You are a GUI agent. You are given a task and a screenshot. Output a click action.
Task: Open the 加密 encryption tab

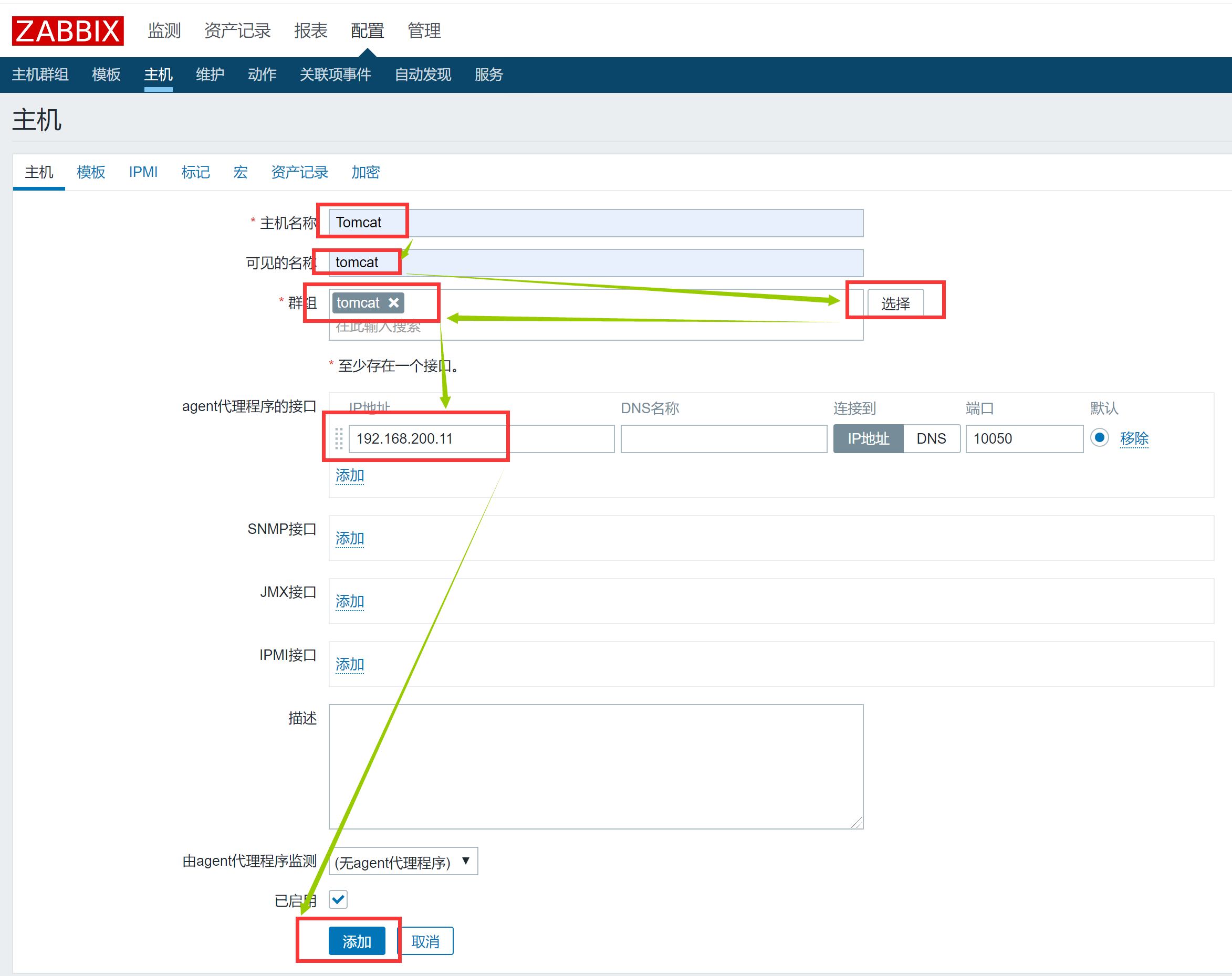(x=366, y=172)
